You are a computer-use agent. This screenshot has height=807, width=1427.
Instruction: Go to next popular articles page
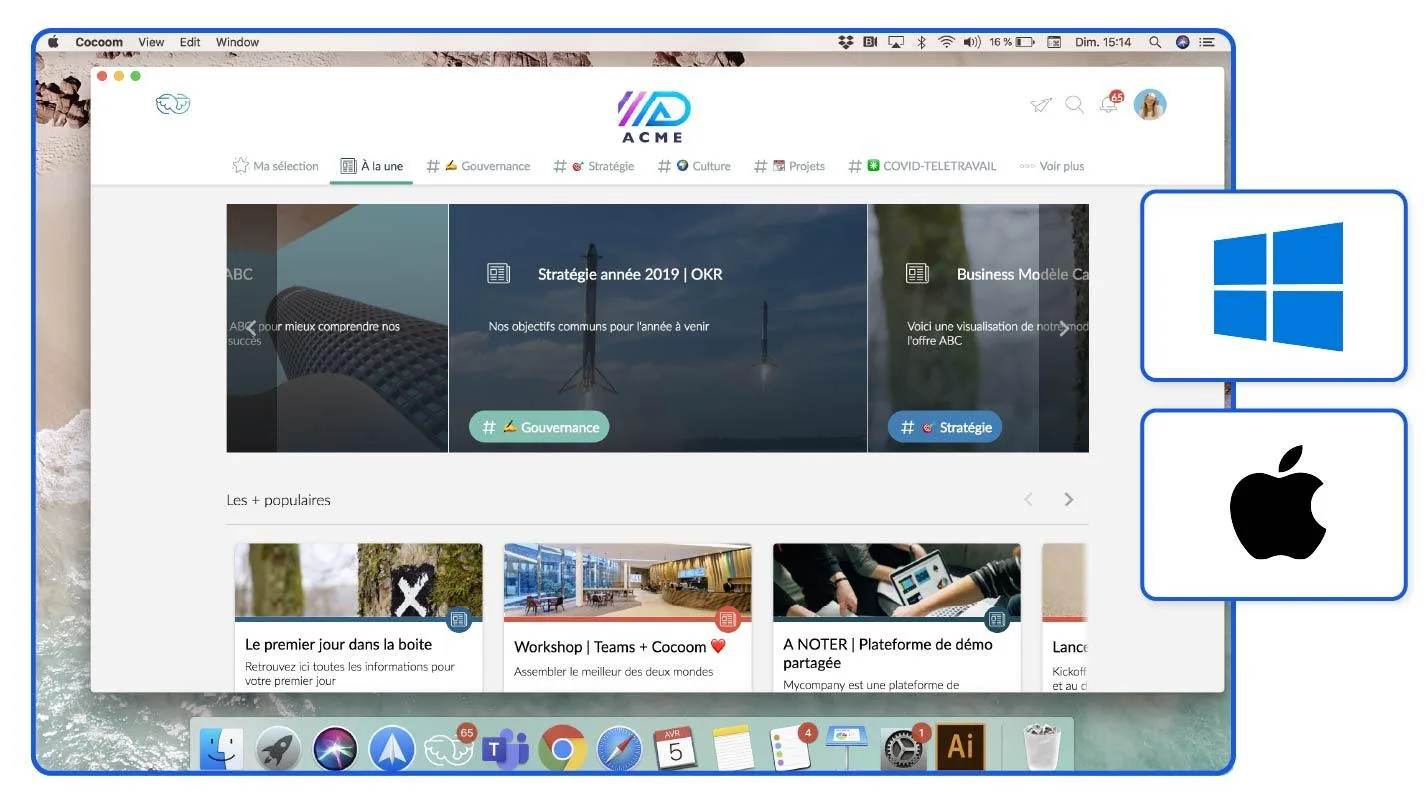coord(1068,499)
